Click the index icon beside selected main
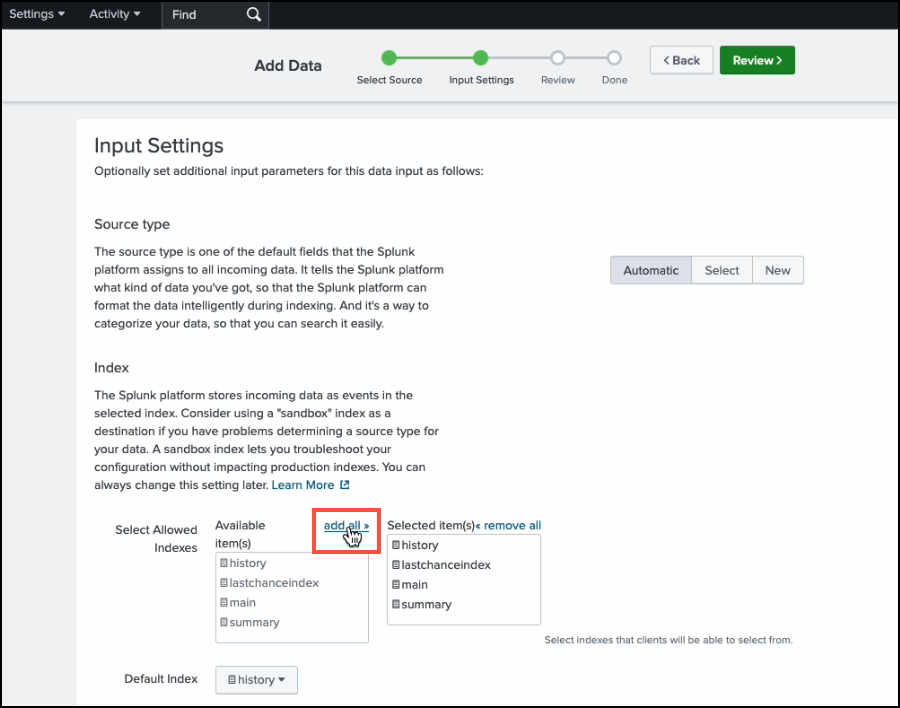Image resolution: width=900 pixels, height=708 pixels. pyautogui.click(x=396, y=585)
